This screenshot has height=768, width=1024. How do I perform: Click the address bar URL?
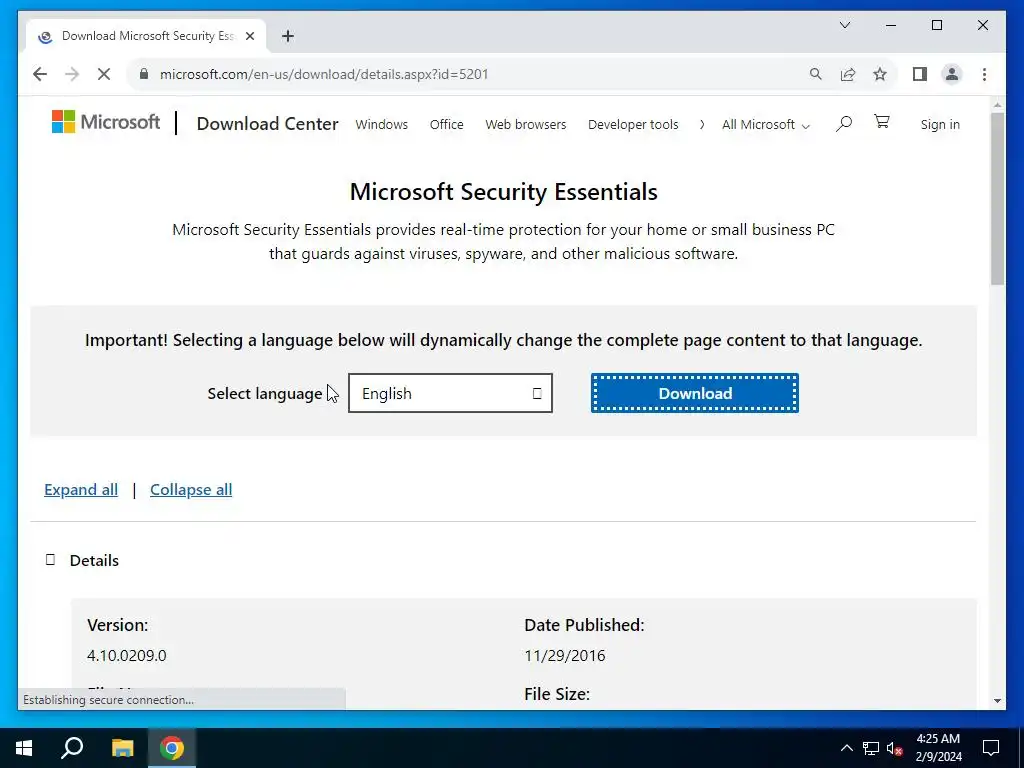pyautogui.click(x=324, y=74)
